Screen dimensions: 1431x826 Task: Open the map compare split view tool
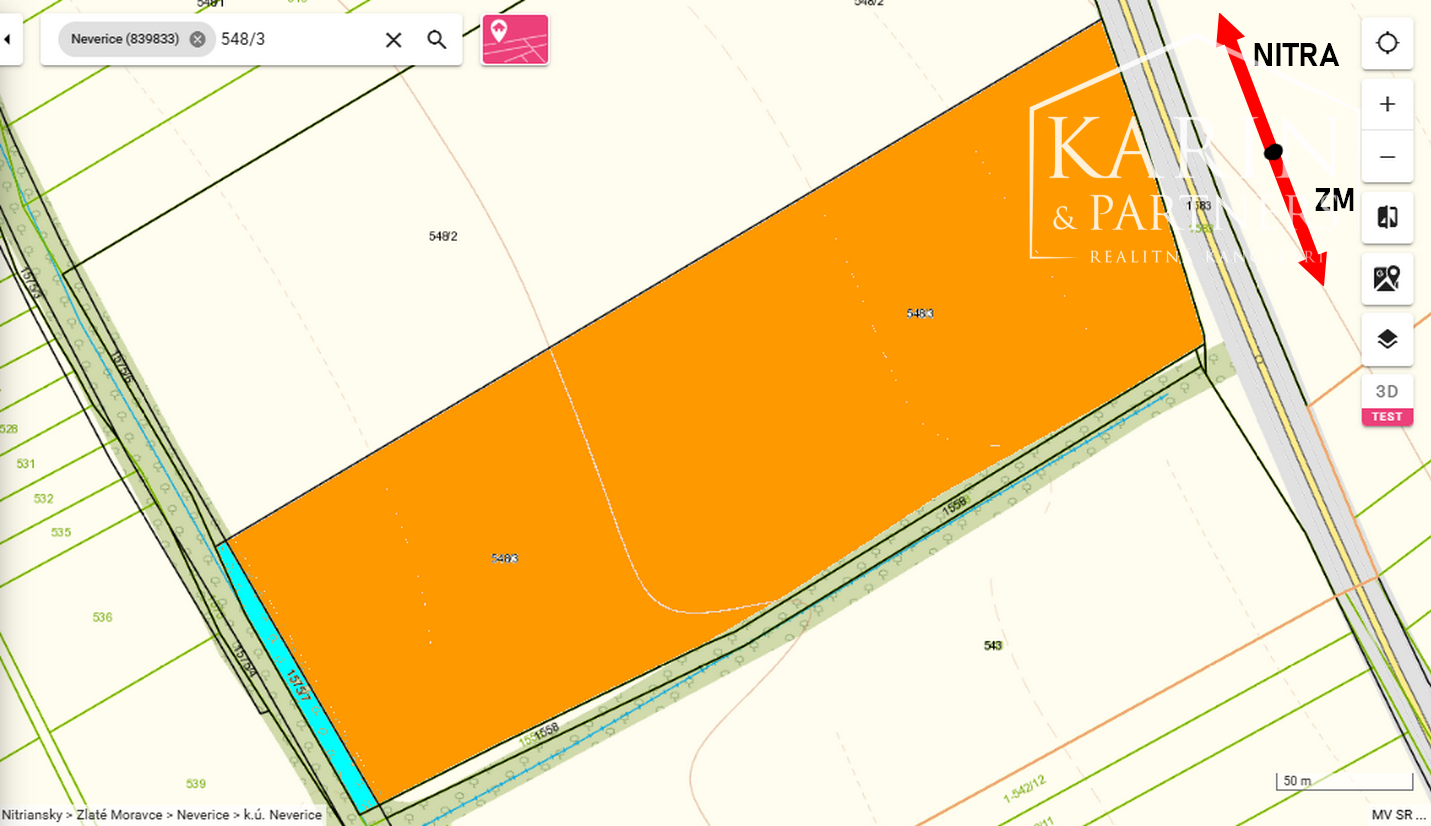click(x=1387, y=218)
